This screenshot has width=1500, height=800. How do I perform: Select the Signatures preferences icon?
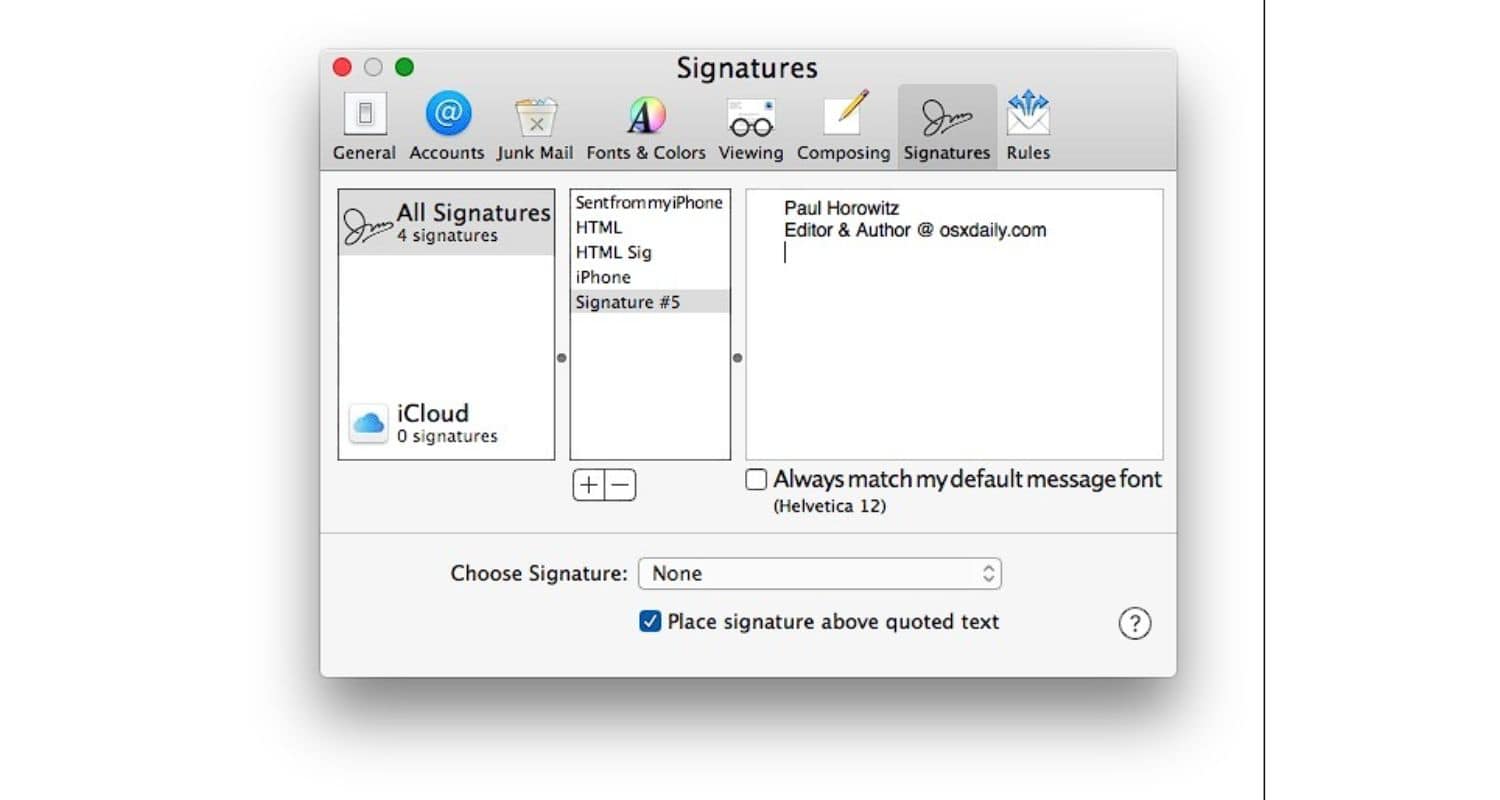[x=946, y=127]
